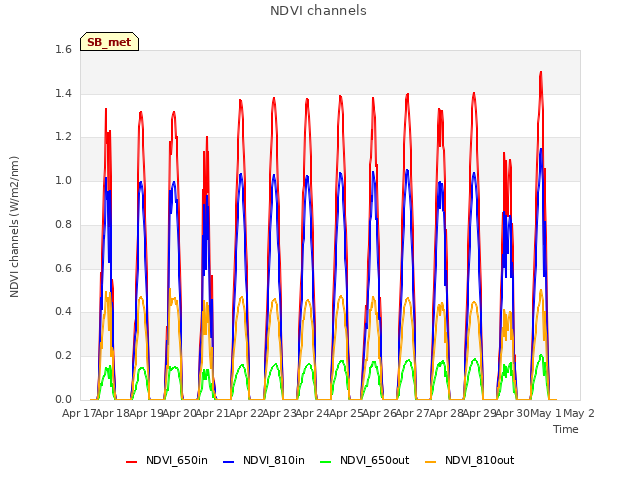Click the NDVI channels chart title

click(318, 11)
